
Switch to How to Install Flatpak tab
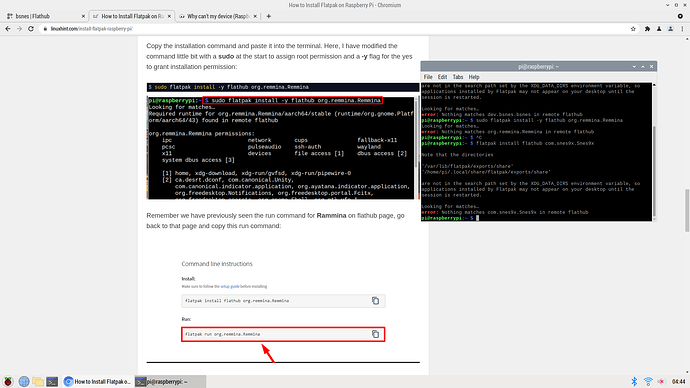(132, 16)
